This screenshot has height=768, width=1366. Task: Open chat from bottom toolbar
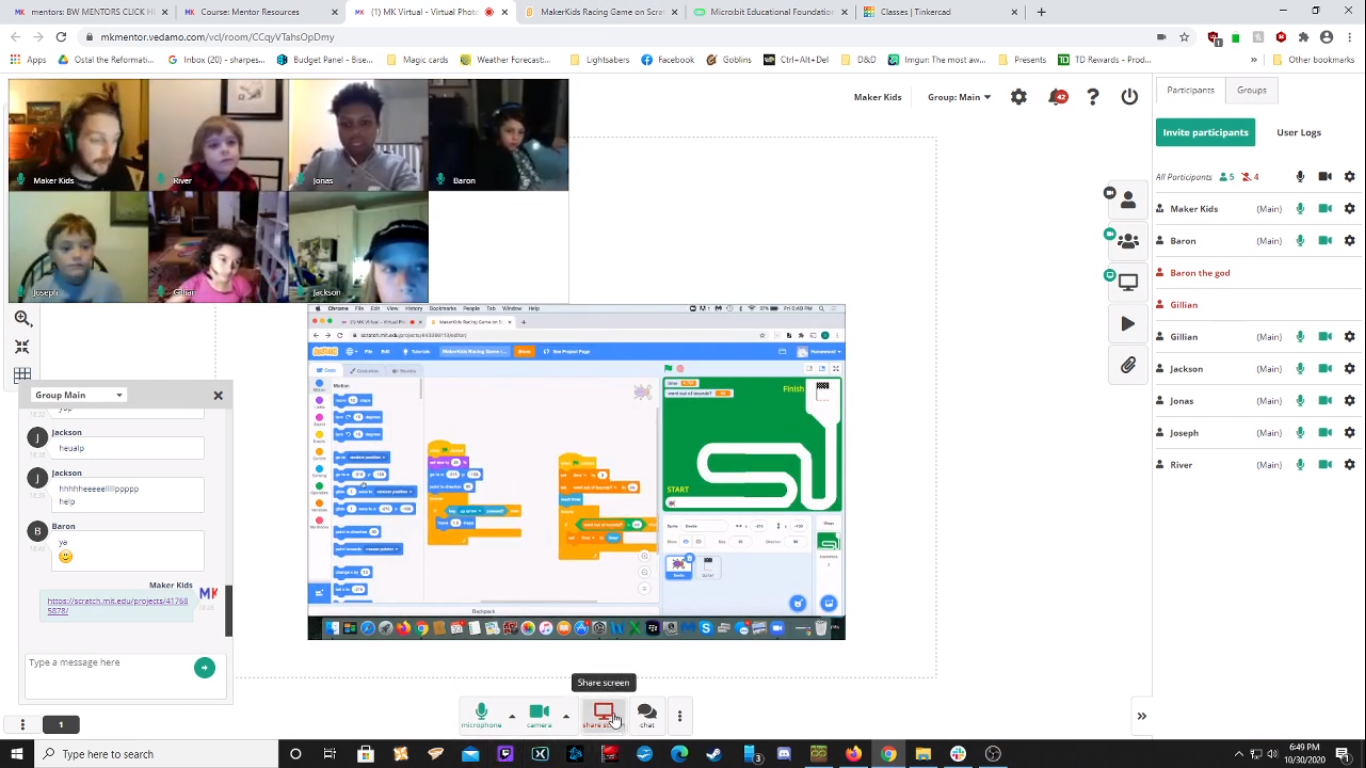[647, 715]
